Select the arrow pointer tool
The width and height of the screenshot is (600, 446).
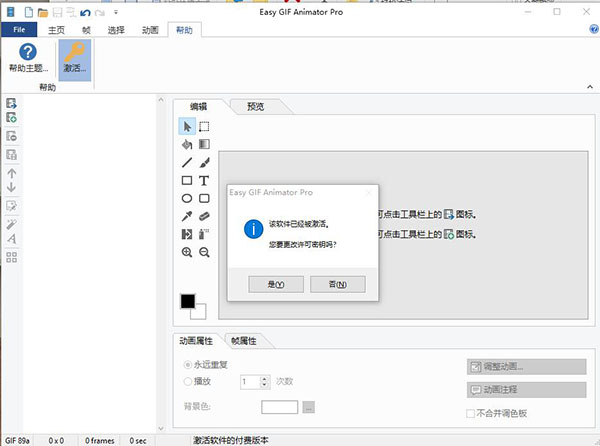coord(187,126)
